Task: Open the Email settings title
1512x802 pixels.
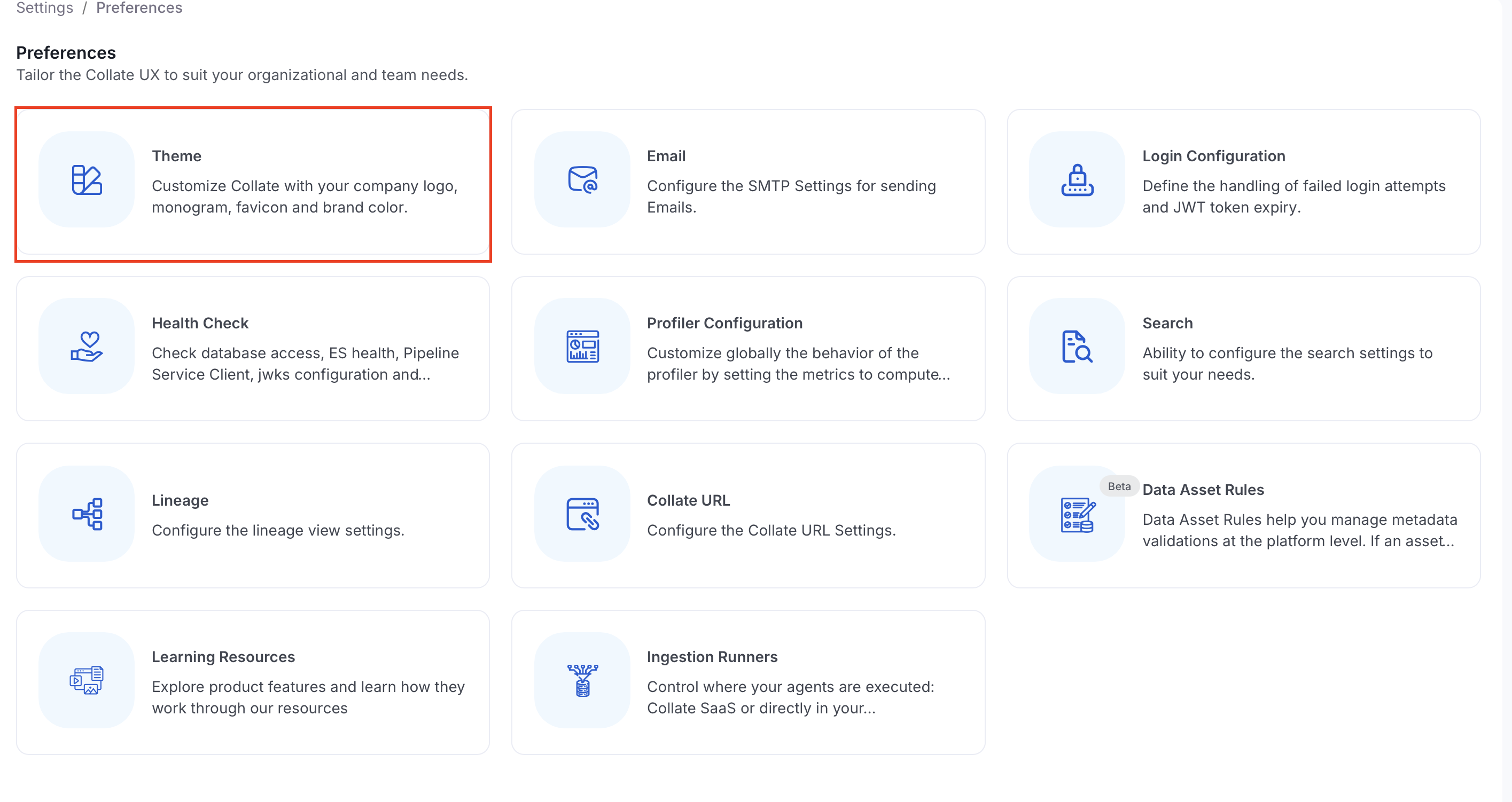Action: coord(666,156)
